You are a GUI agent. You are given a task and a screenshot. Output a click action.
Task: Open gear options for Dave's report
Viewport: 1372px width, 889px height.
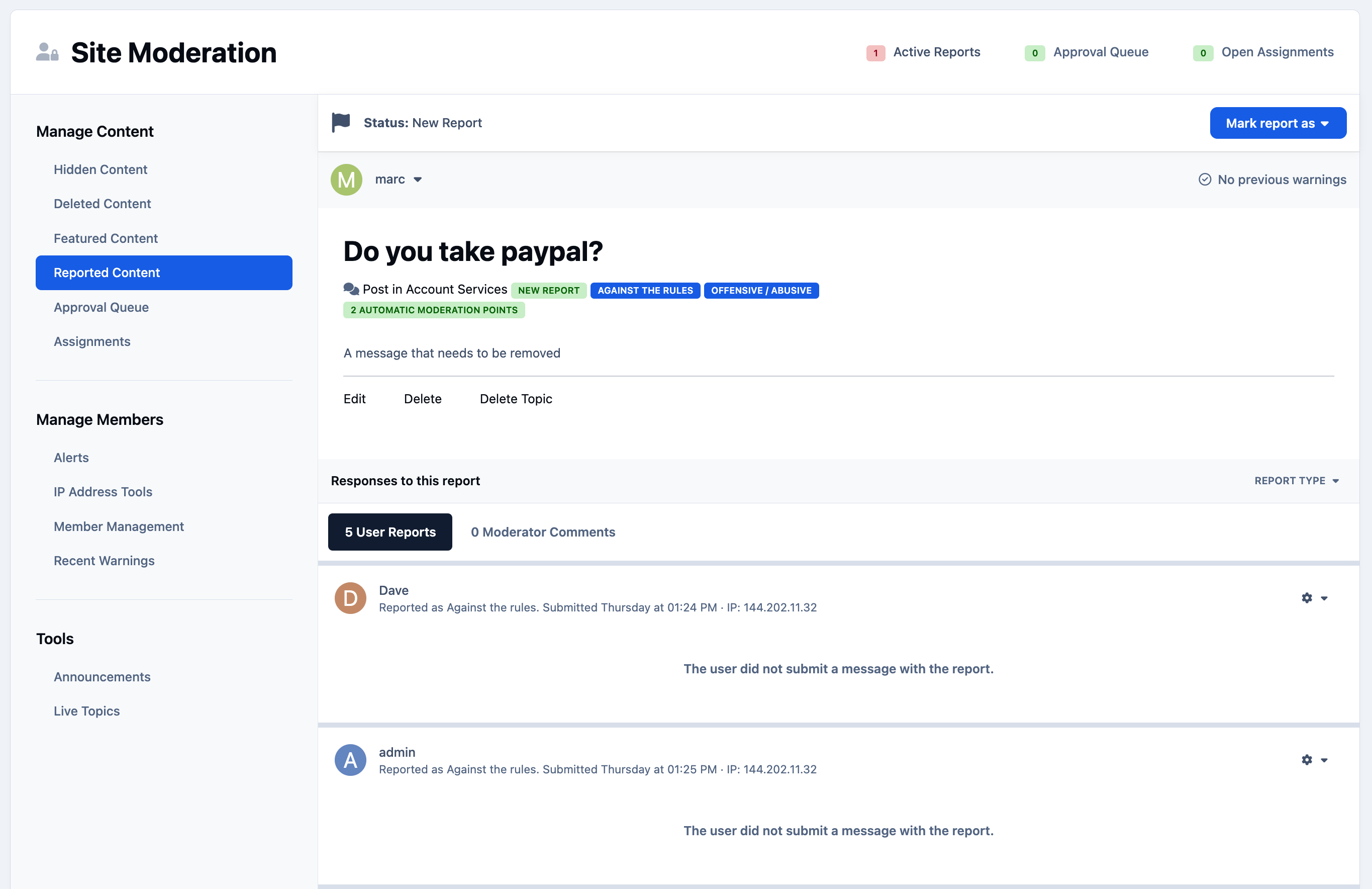(1307, 598)
